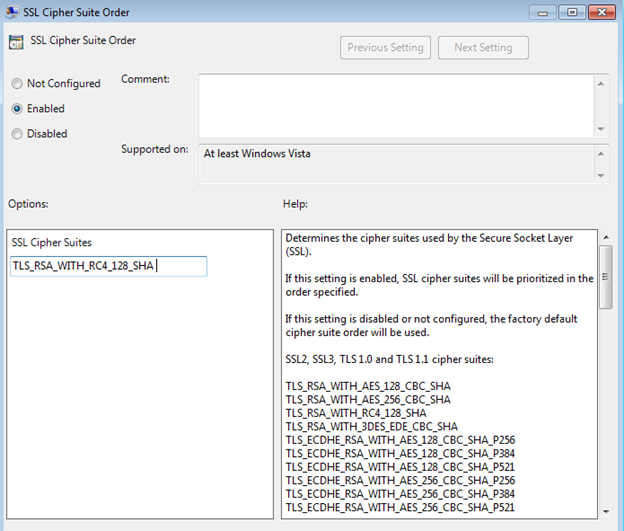Click the SSL Cipher Suites input field
The width and height of the screenshot is (624, 531).
pos(108,266)
